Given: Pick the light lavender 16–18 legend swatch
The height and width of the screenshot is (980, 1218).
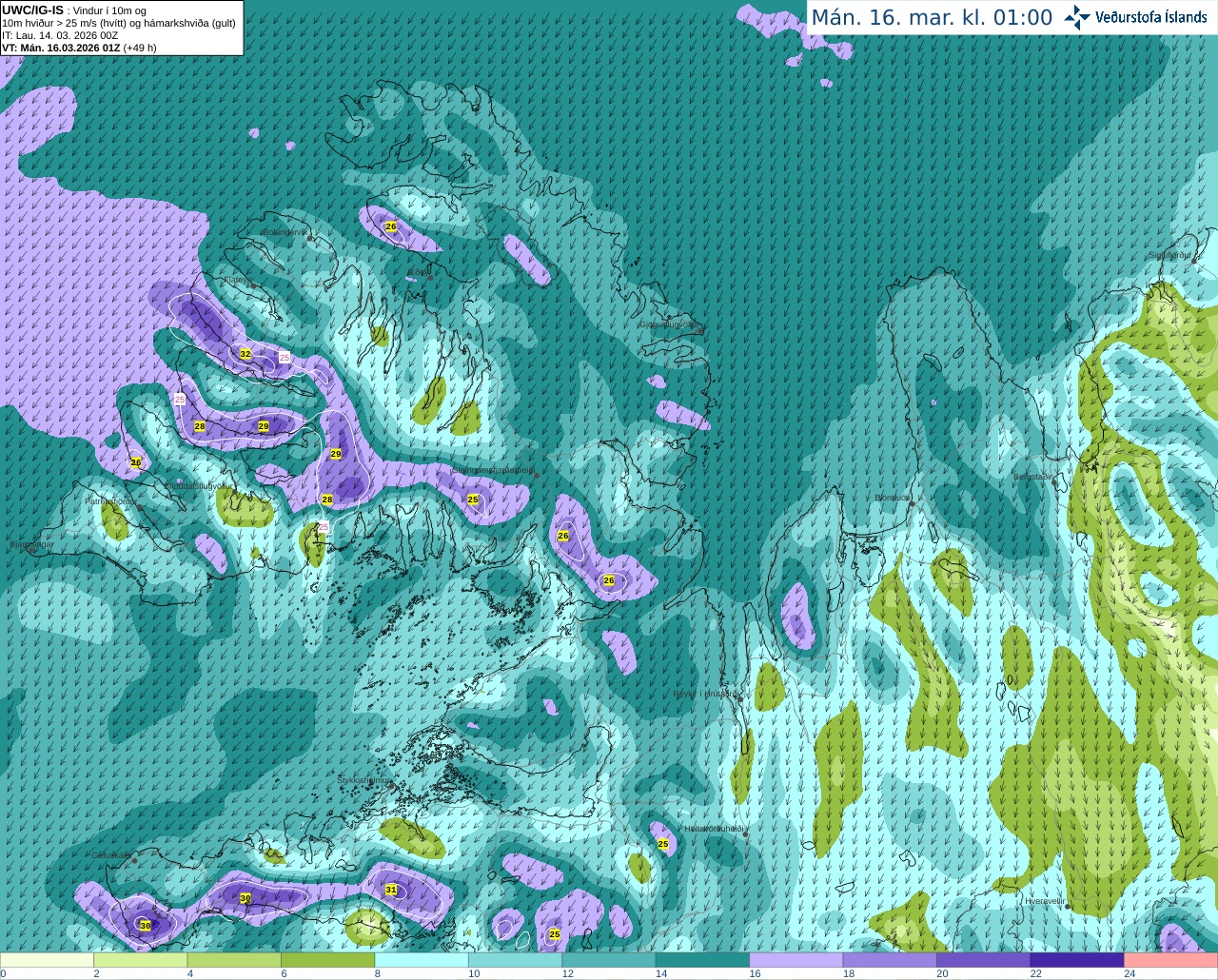Looking at the screenshot, I should (x=796, y=960).
